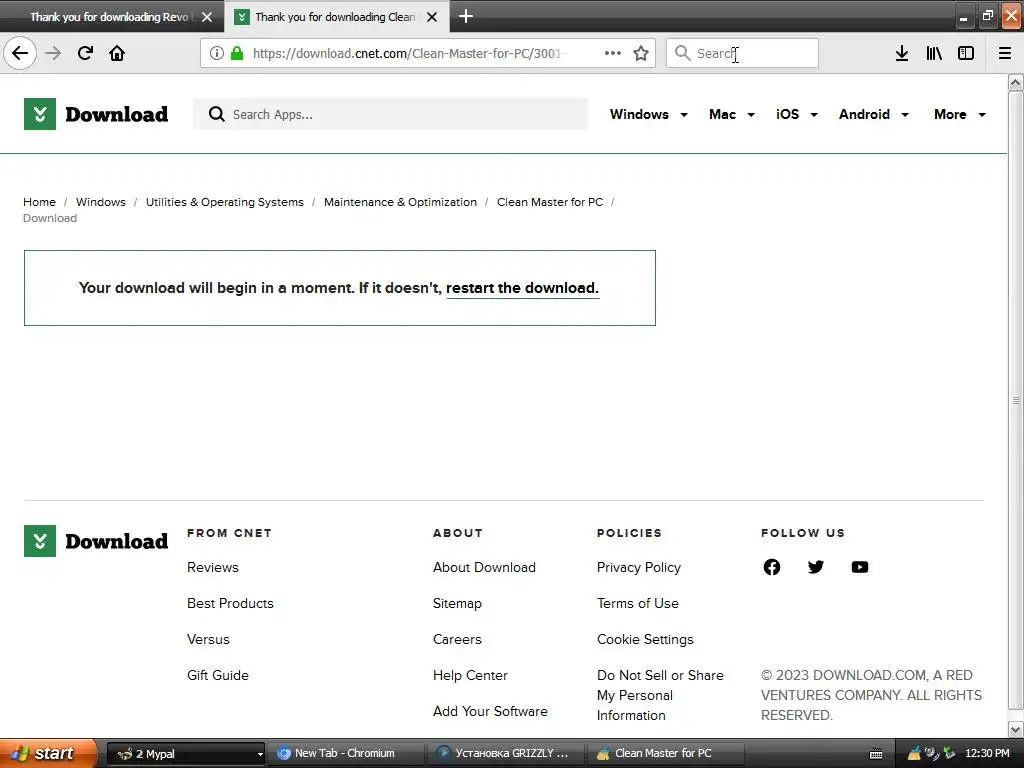Image resolution: width=1024 pixels, height=768 pixels.
Task: Open Add Your Software link
Action: pyautogui.click(x=490, y=711)
